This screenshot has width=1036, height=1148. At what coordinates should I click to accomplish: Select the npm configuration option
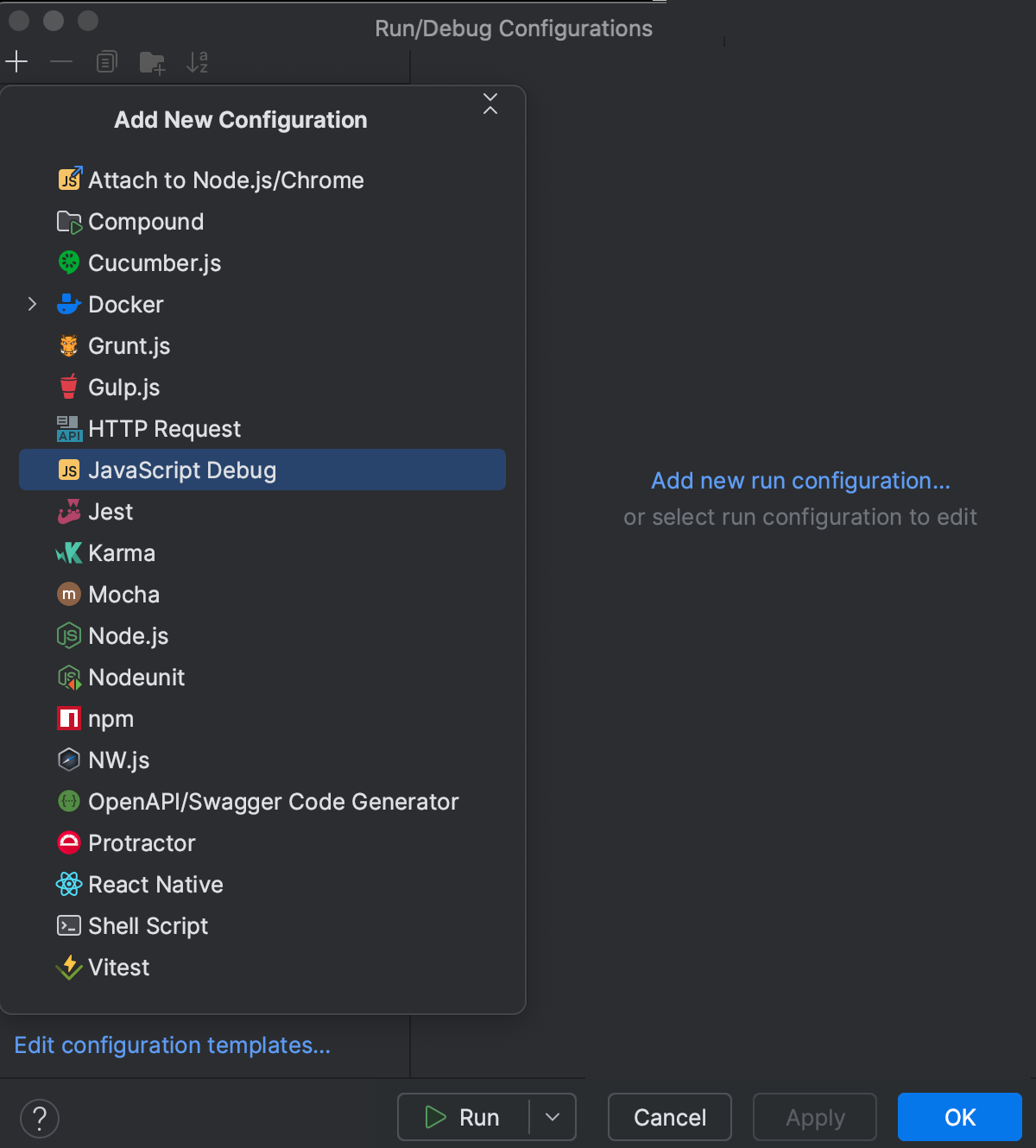coord(111,718)
